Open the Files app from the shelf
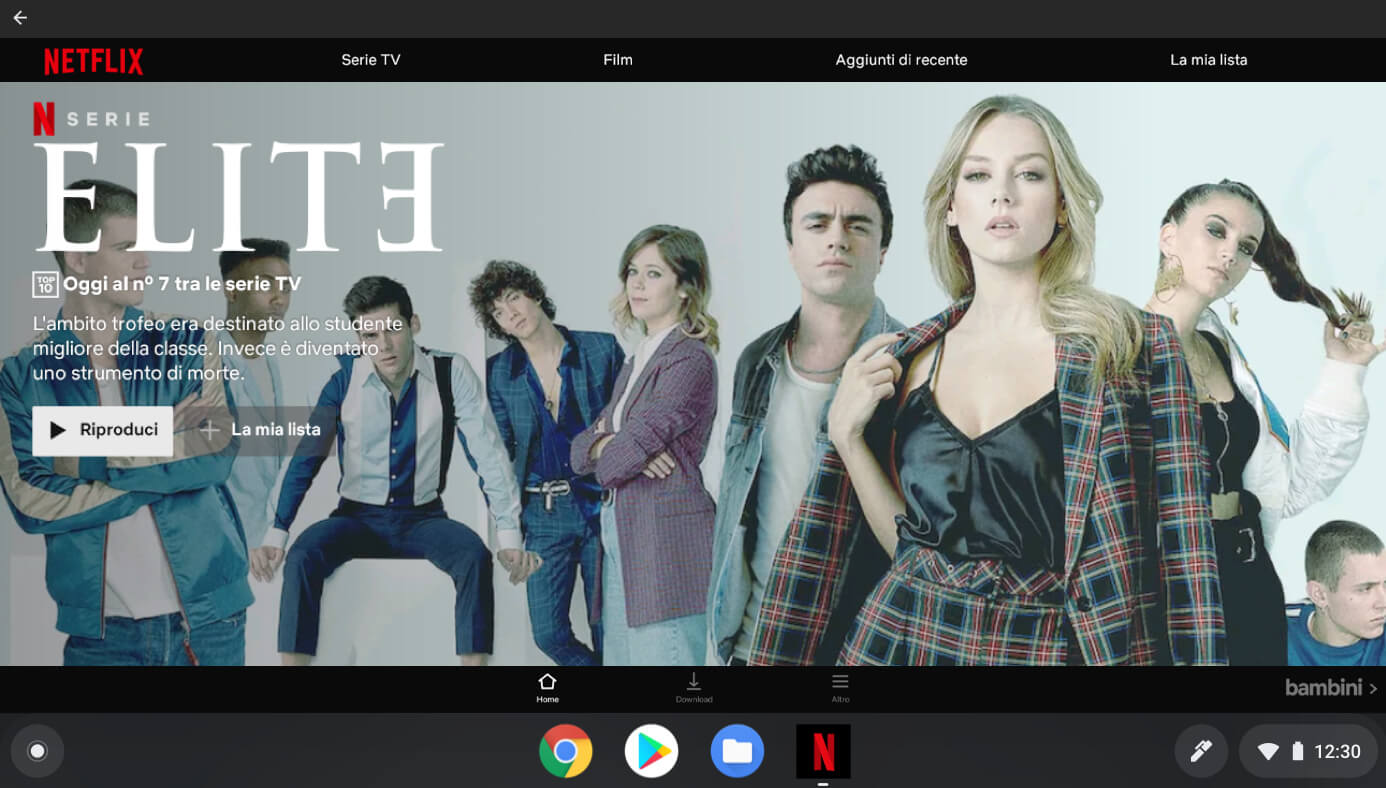The height and width of the screenshot is (788, 1386). click(x=737, y=751)
